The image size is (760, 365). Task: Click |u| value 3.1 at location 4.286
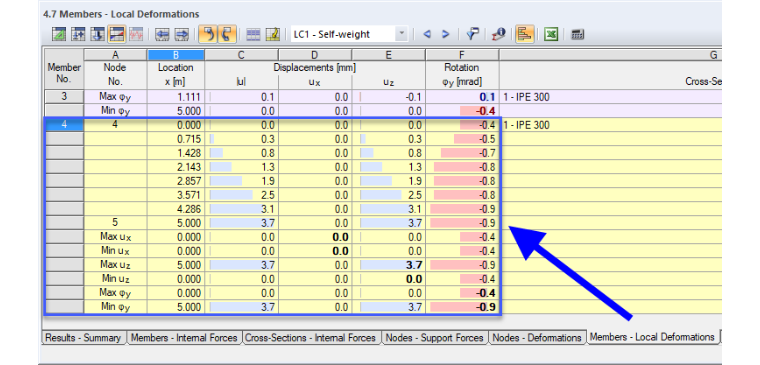pos(241,209)
